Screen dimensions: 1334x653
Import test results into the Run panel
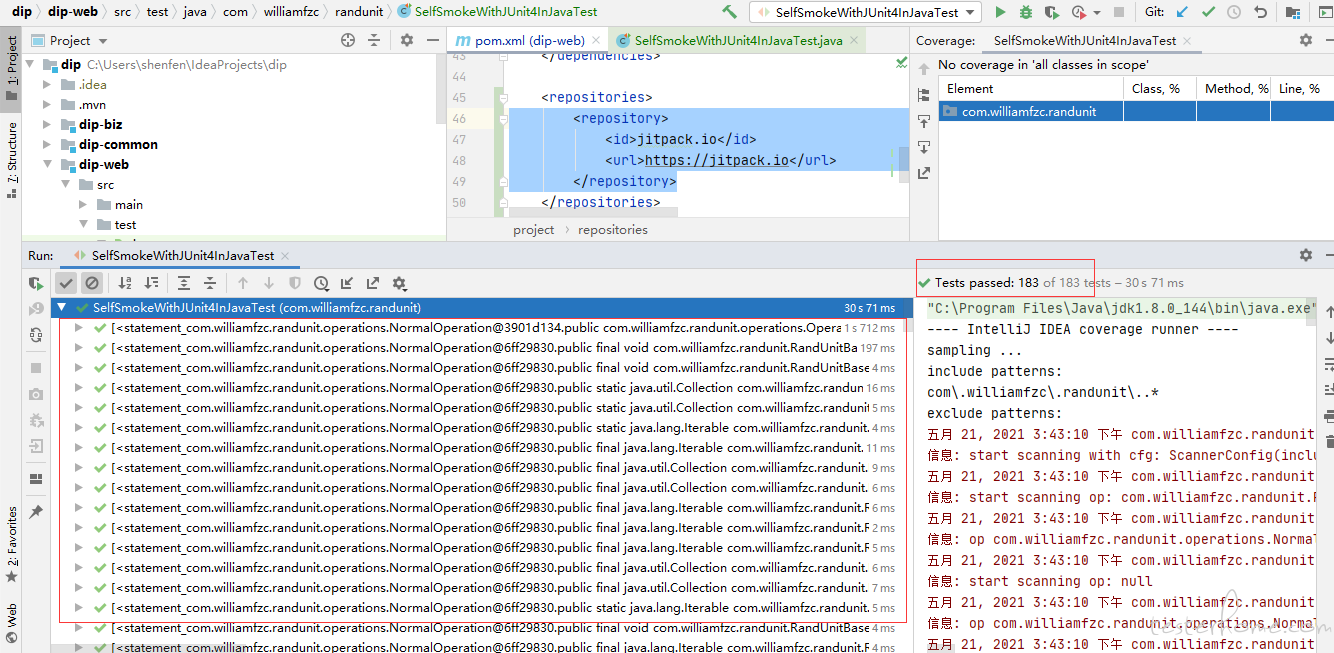tap(347, 283)
